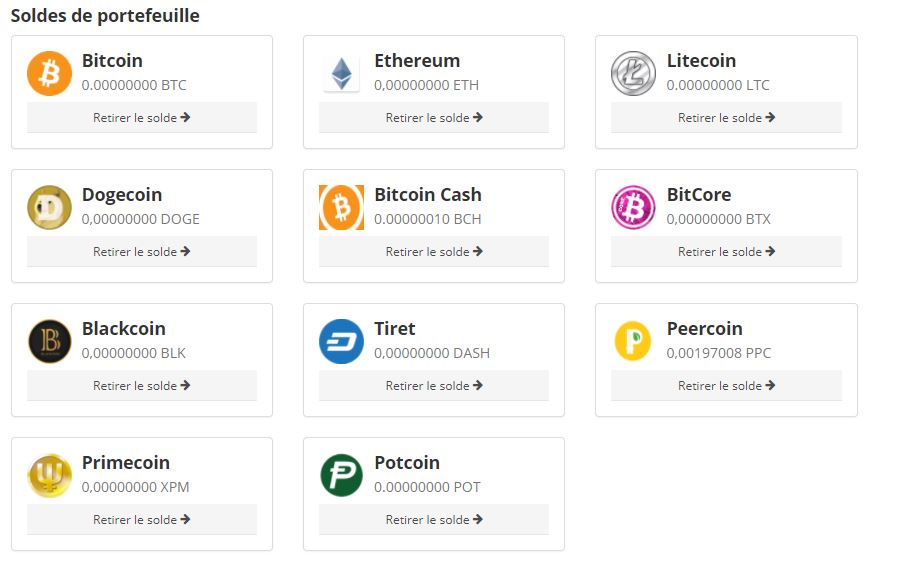This screenshot has width=902, height=570.
Task: Click the silver Litecoin coin icon
Action: tap(633, 74)
